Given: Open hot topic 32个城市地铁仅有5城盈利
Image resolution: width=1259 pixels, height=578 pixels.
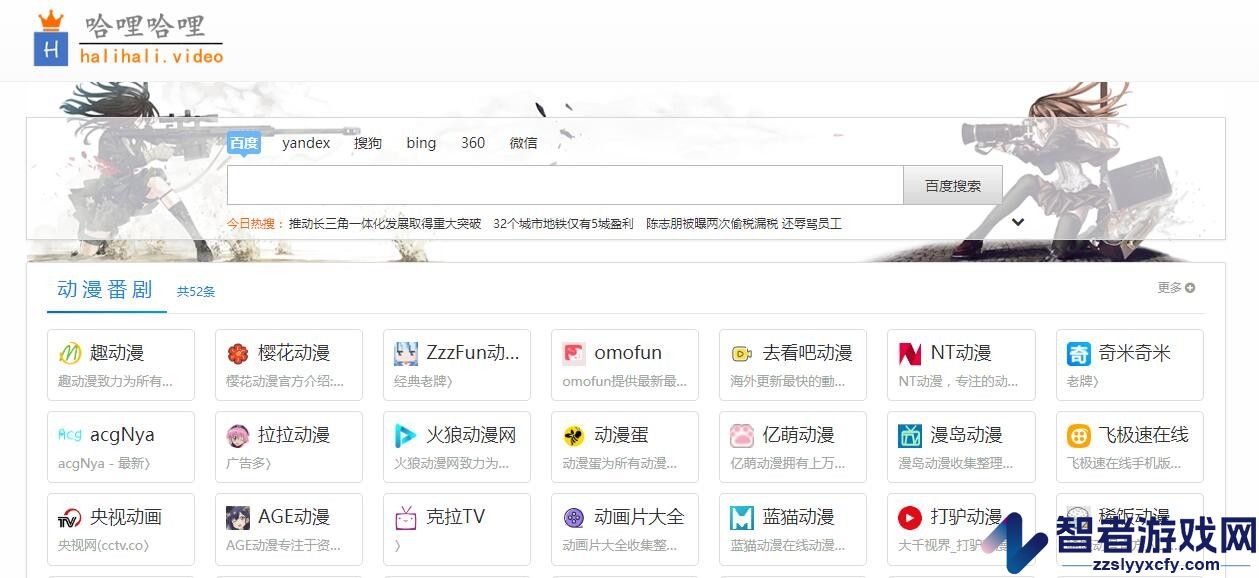Looking at the screenshot, I should click(x=563, y=224).
